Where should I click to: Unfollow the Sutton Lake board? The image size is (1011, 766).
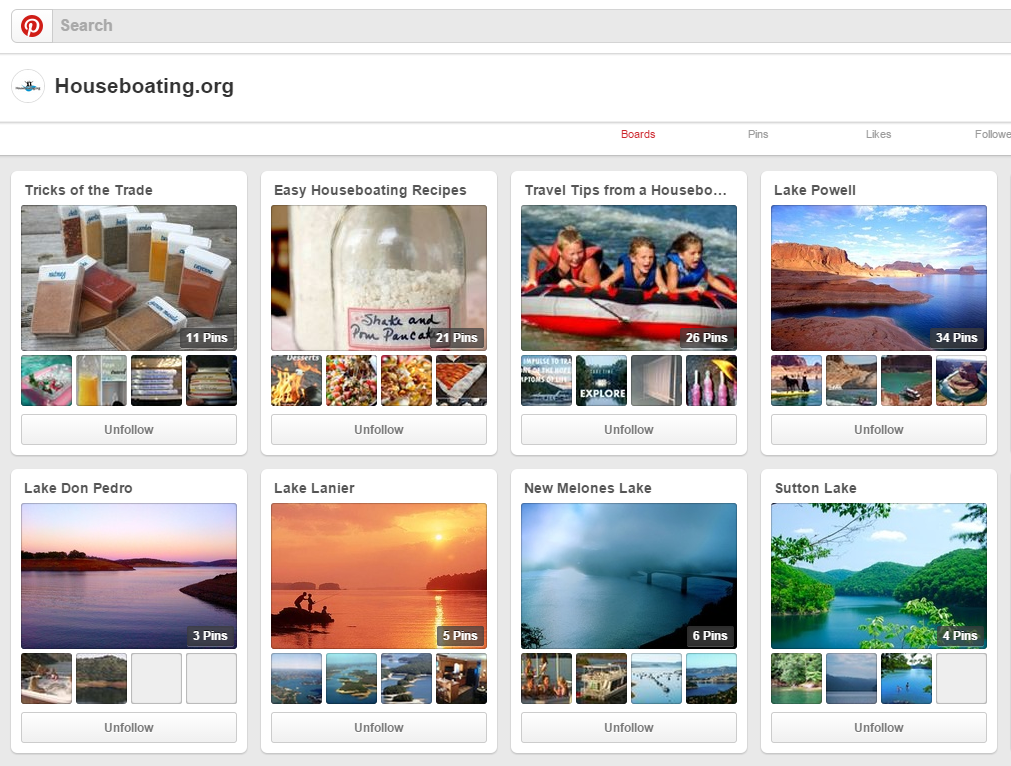click(x=879, y=727)
